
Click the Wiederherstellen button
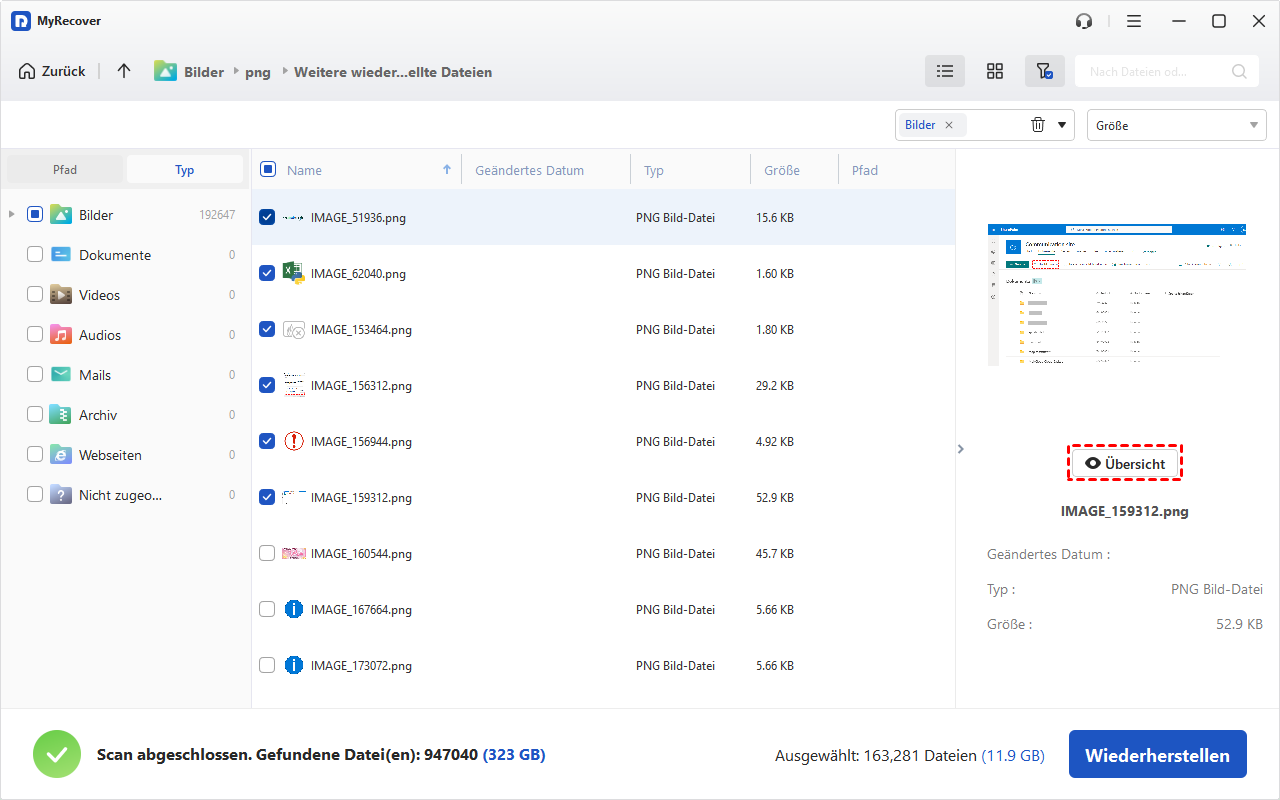tap(1157, 755)
